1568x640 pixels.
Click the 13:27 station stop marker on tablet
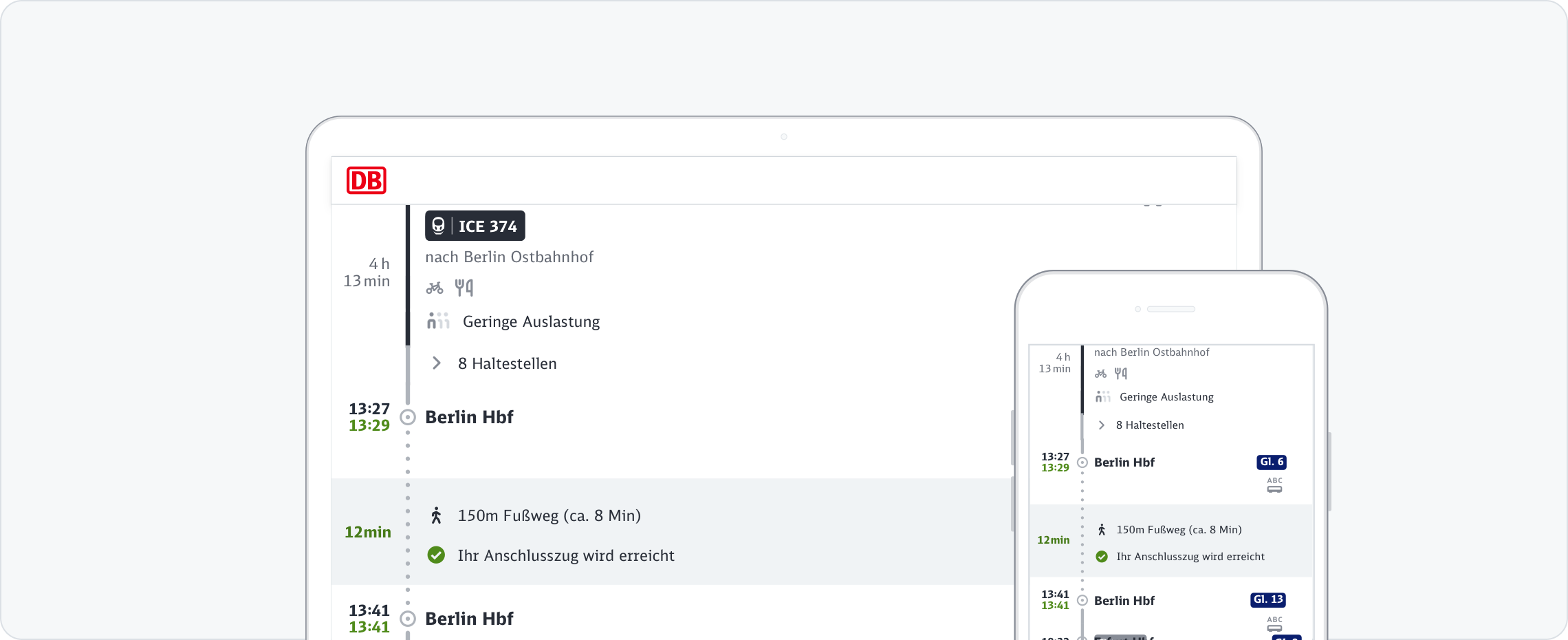408,417
